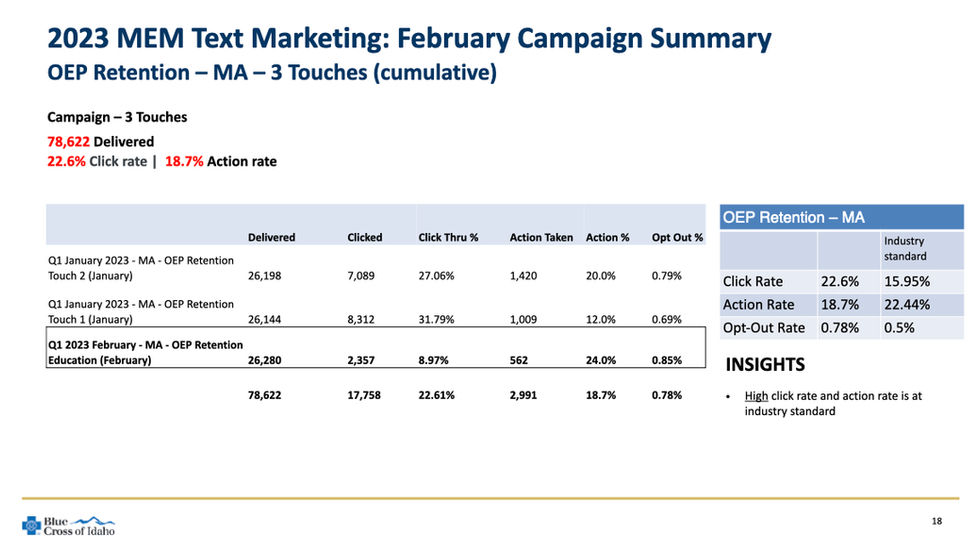Select the total Clicked cell showing 17,758
Viewport: 979px width, 551px height.
(365, 395)
